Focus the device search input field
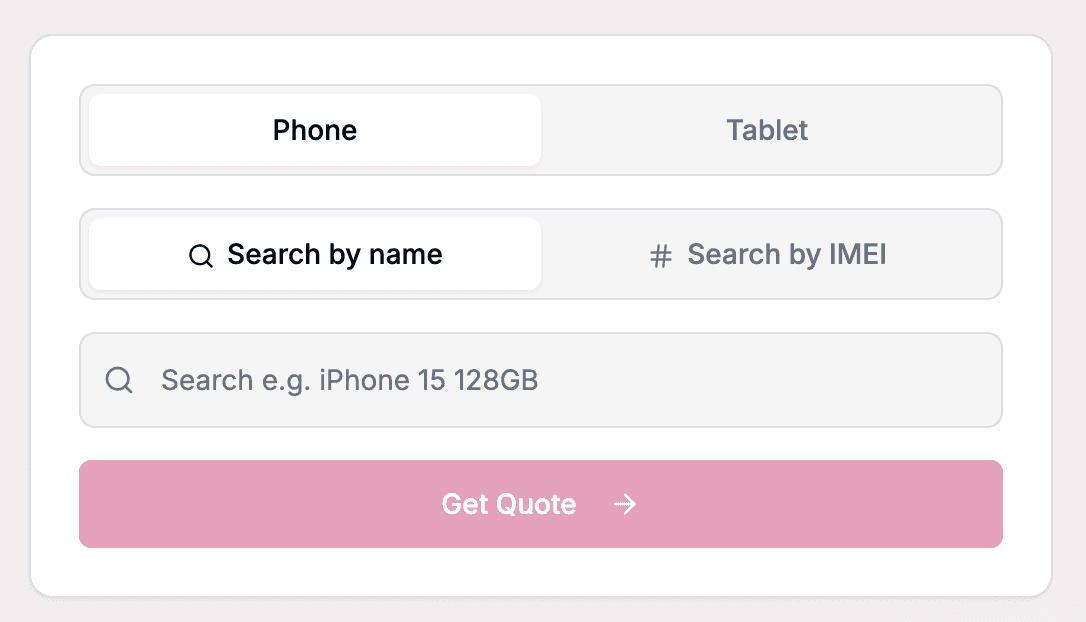This screenshot has width=1086, height=622. (x=540, y=380)
